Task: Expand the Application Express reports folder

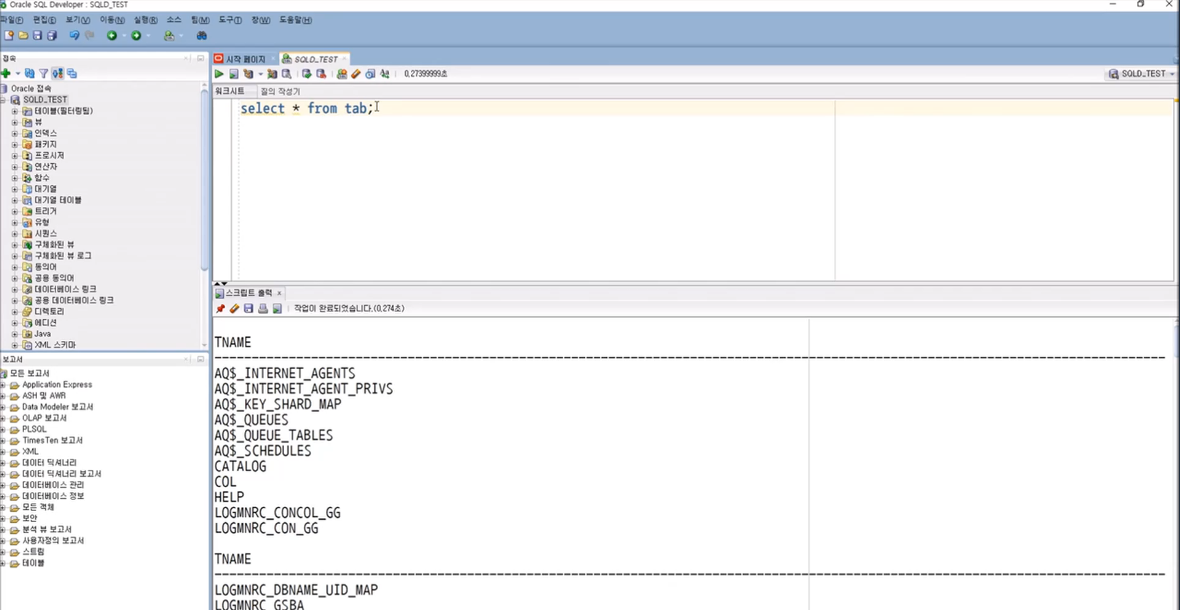Action: tap(4, 384)
